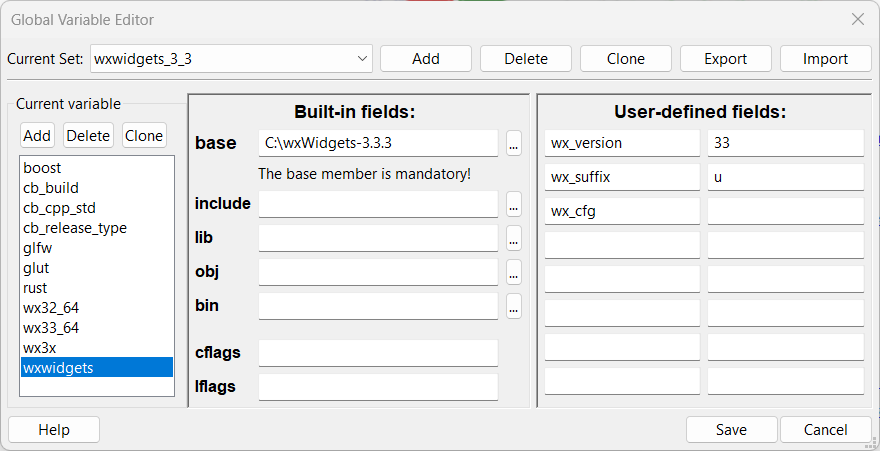Edit the wx_suffix field name
Viewport: 880px width, 451px height.
622,177
